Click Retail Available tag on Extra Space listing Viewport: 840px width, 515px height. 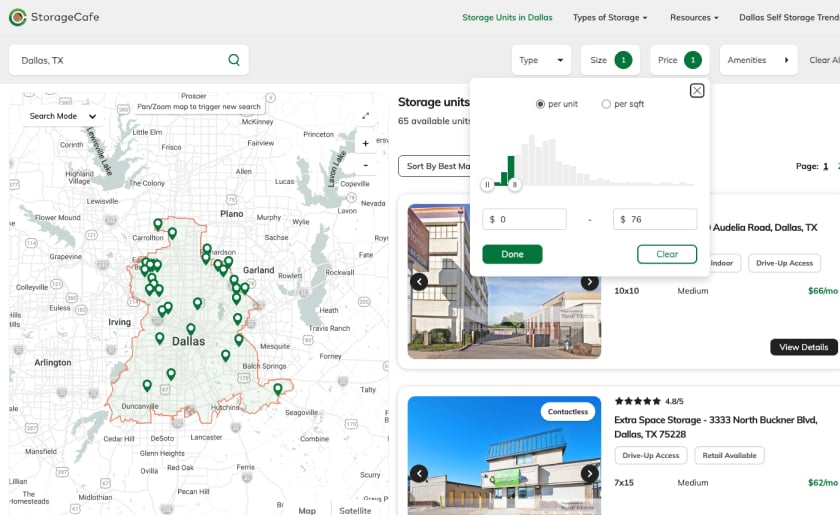coord(729,456)
